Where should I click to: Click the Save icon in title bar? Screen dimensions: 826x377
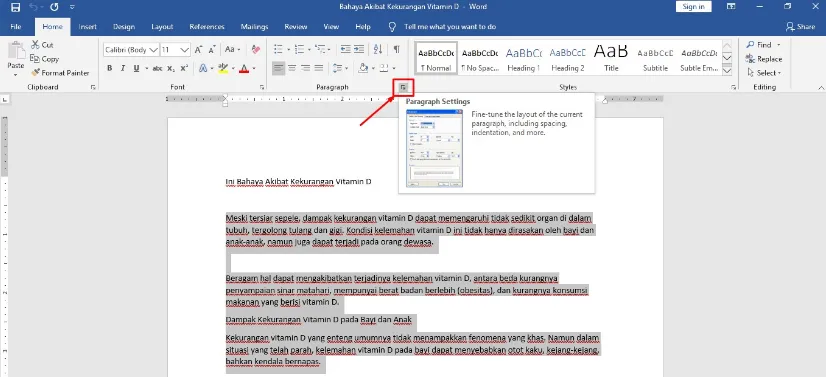point(15,7)
